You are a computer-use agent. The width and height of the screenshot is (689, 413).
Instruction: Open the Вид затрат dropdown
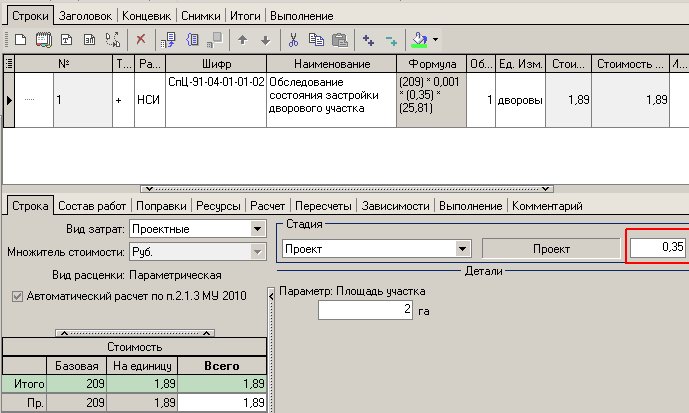click(x=257, y=229)
